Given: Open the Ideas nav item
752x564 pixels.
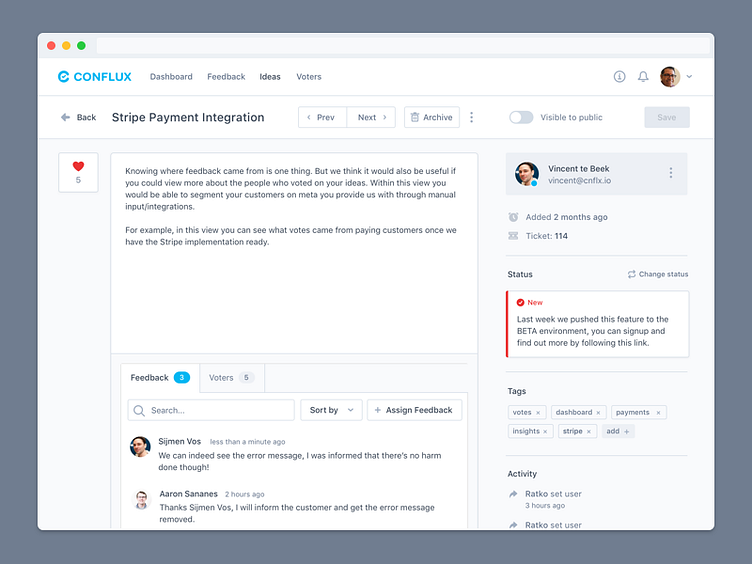Looking at the screenshot, I should [x=270, y=77].
